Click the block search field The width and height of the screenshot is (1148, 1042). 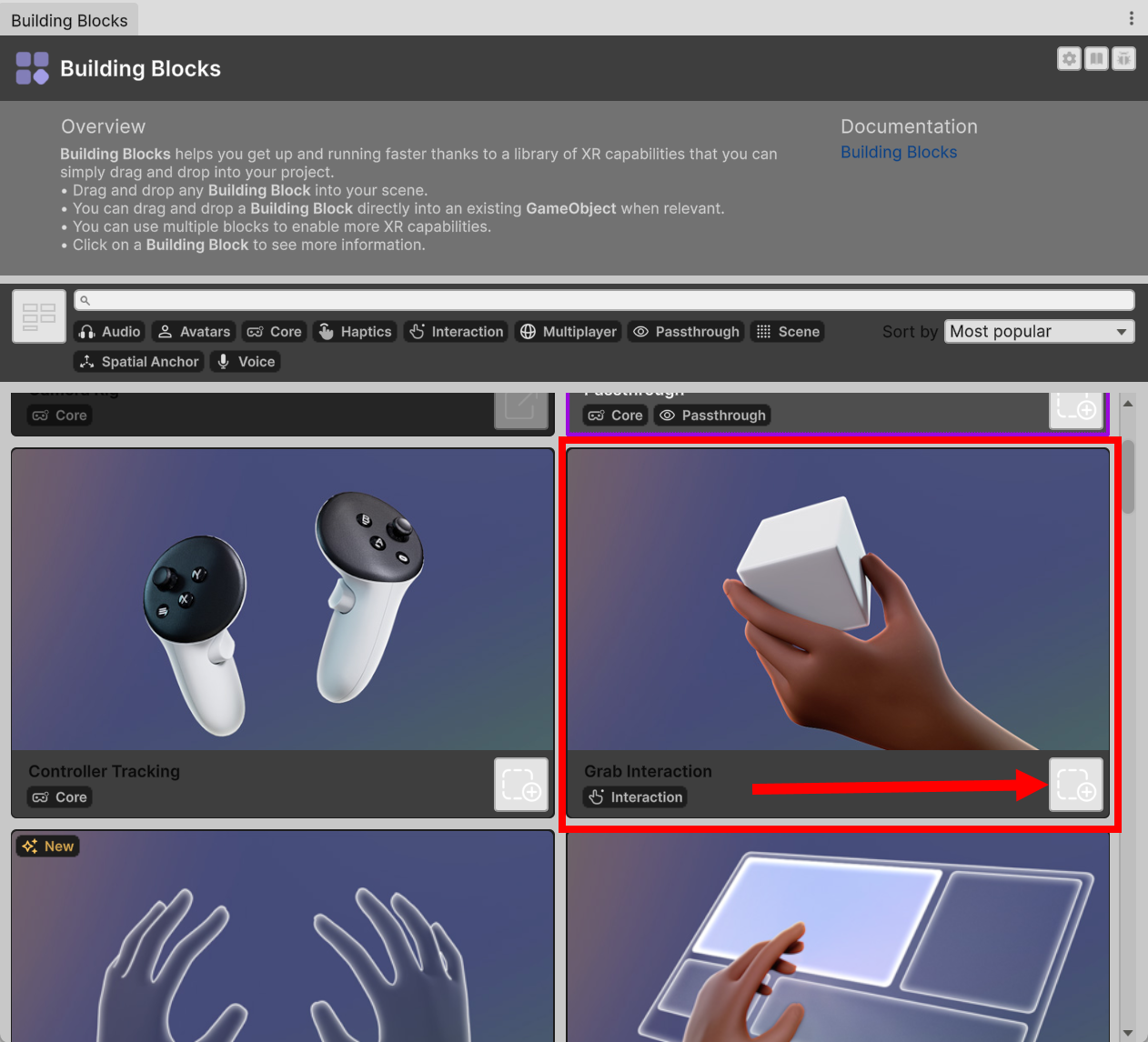coord(604,300)
